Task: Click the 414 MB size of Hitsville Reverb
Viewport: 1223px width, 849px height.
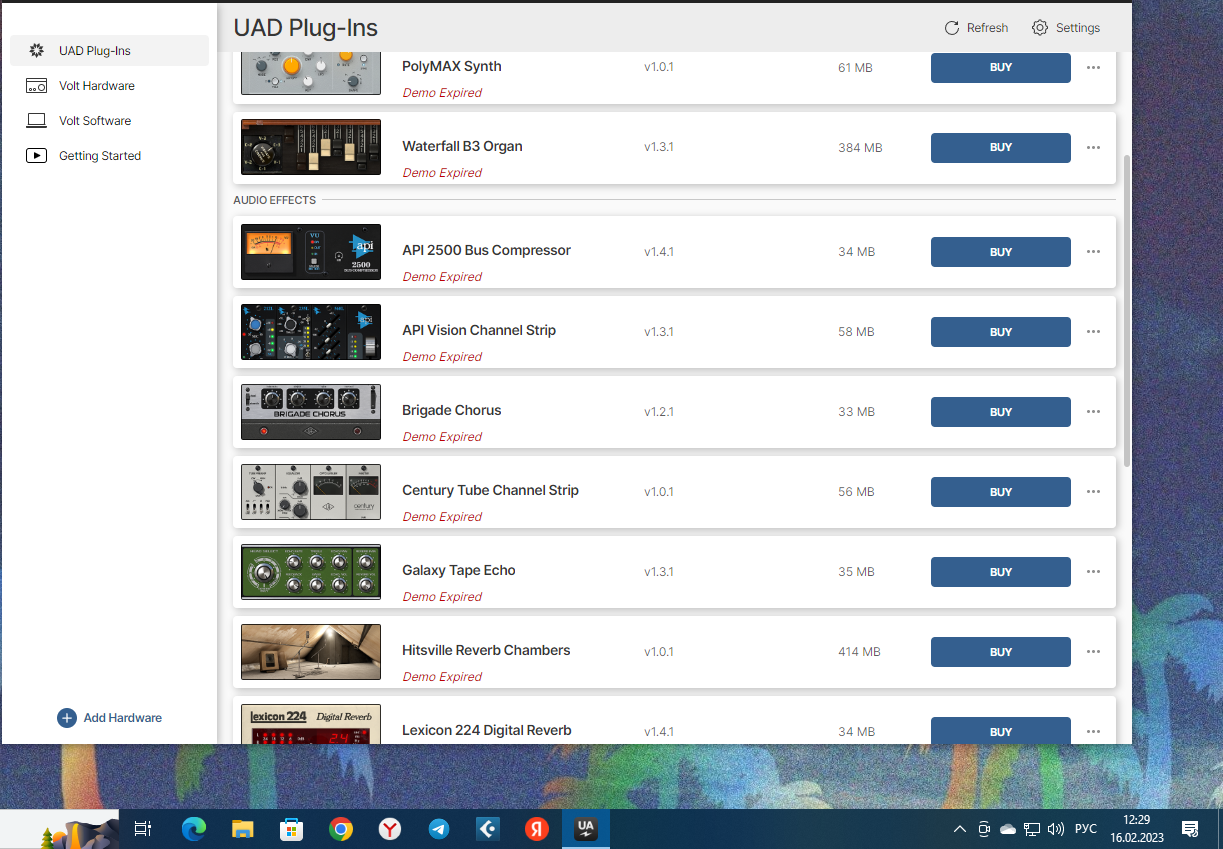Action: [859, 652]
